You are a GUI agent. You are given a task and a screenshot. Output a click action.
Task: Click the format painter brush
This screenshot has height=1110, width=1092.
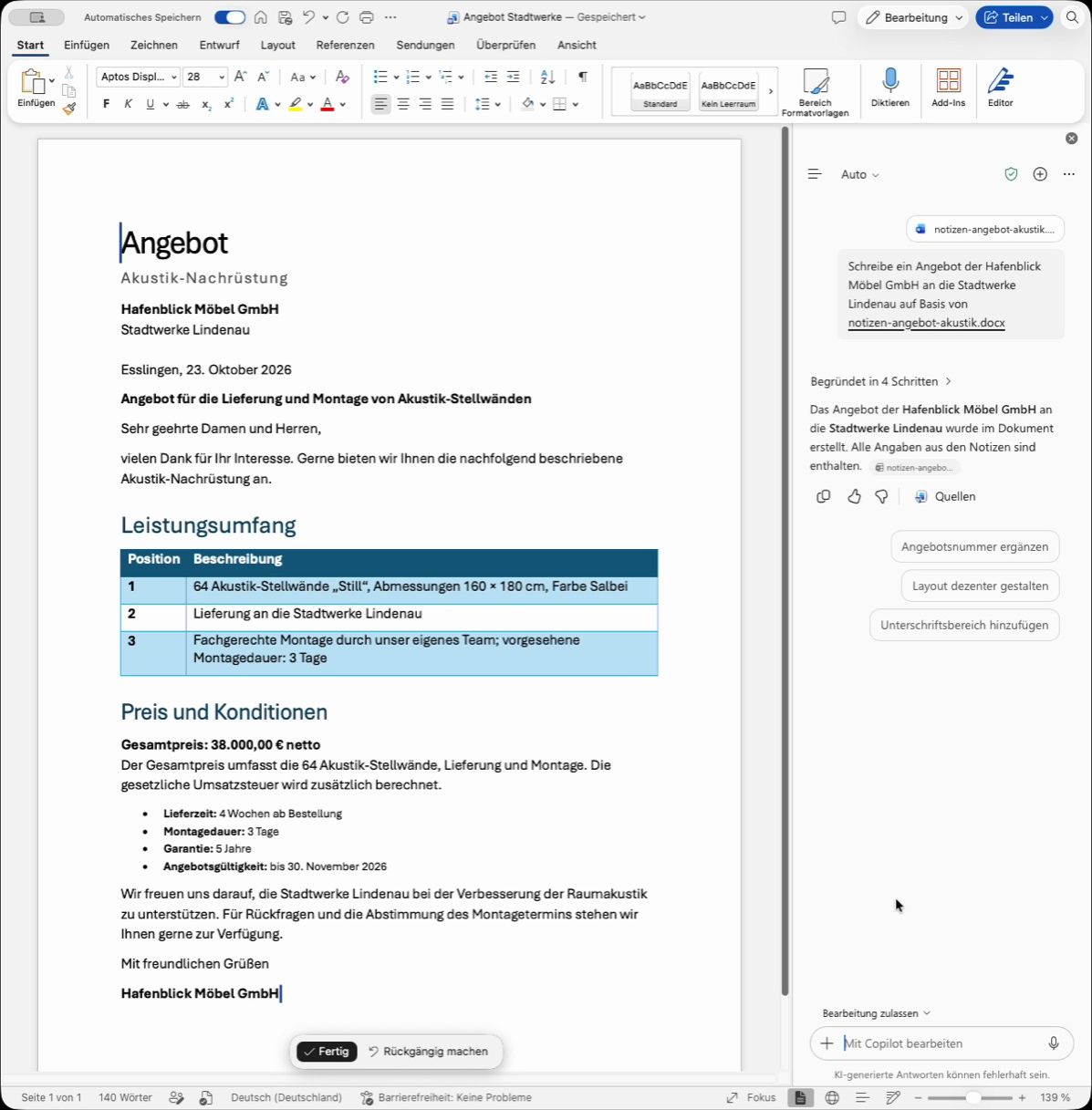tap(69, 109)
